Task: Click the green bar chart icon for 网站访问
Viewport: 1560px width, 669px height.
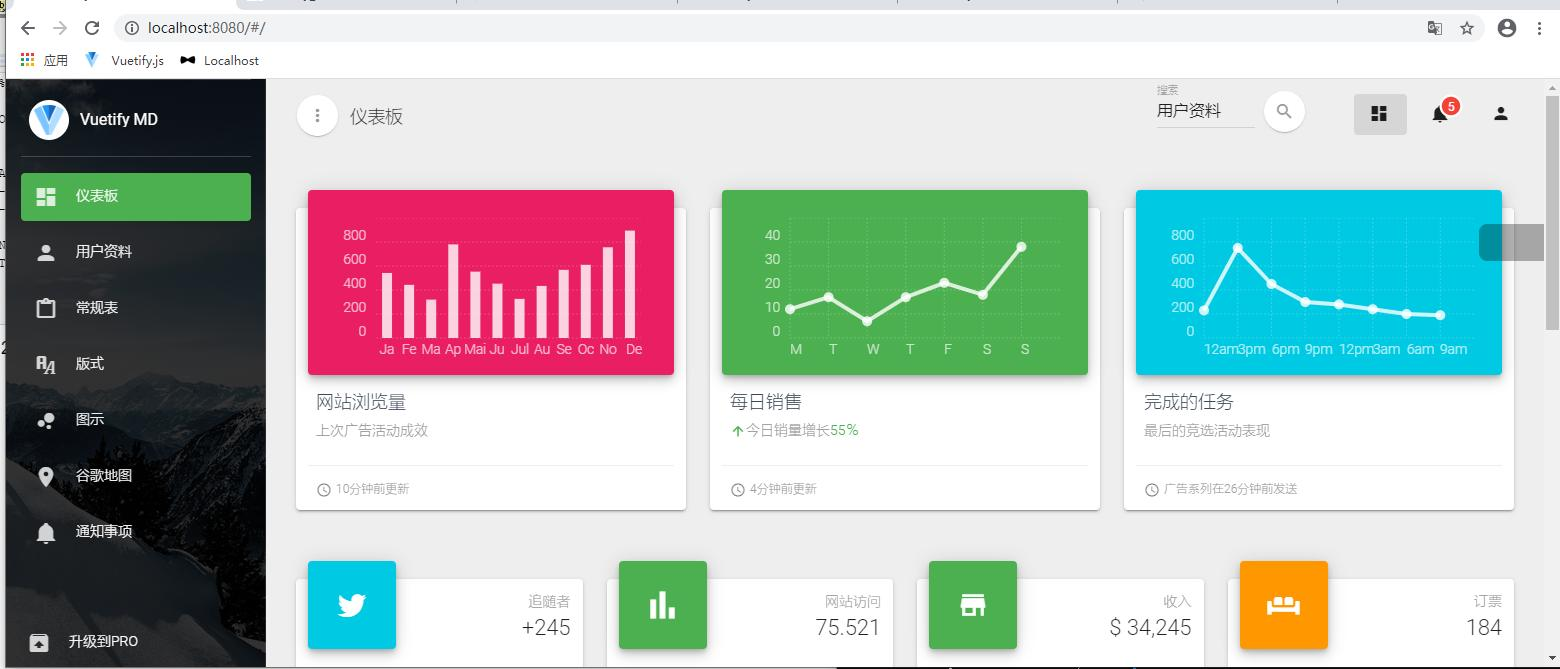Action: 663,604
